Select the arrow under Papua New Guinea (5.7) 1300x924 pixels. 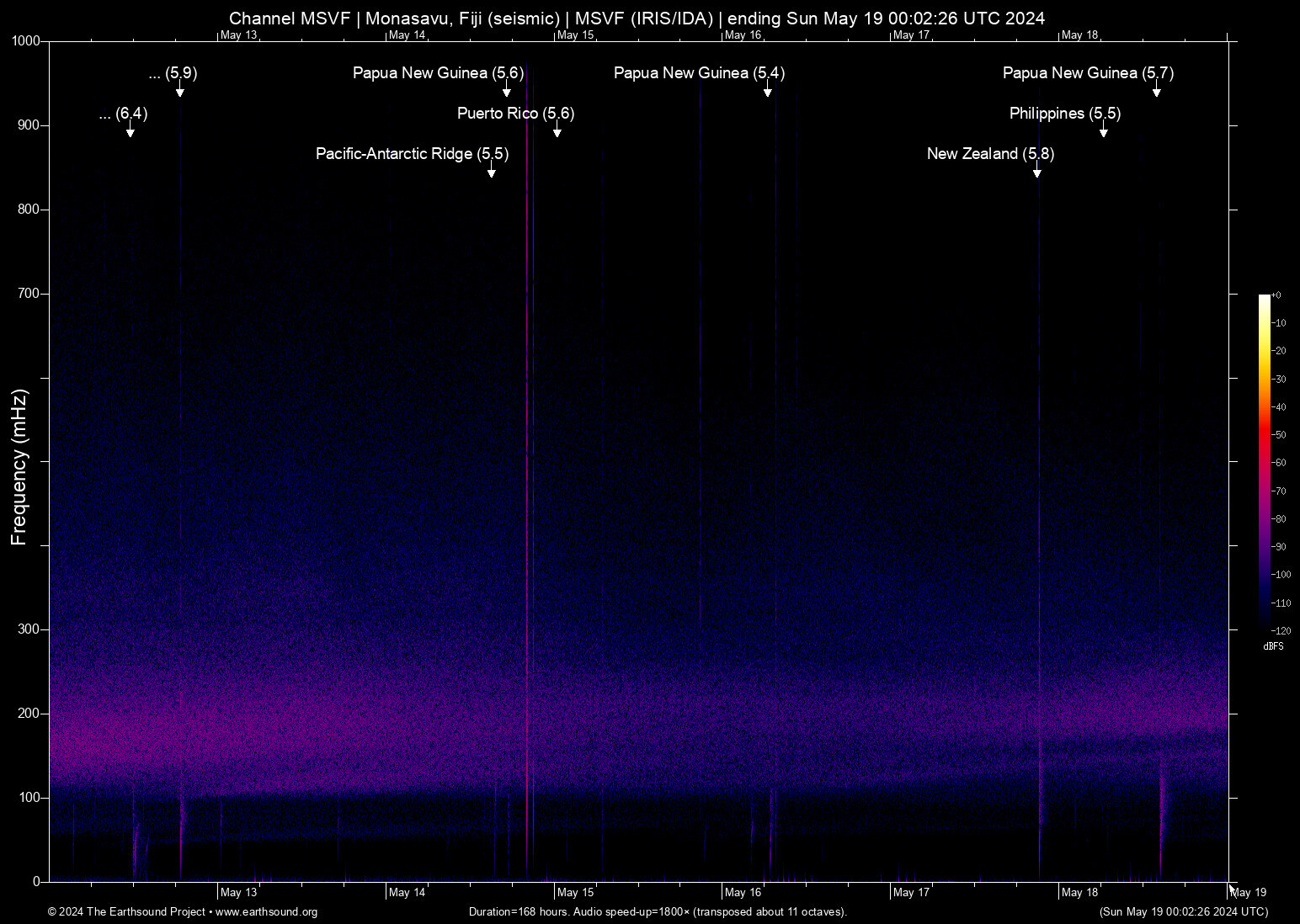pos(1156,92)
